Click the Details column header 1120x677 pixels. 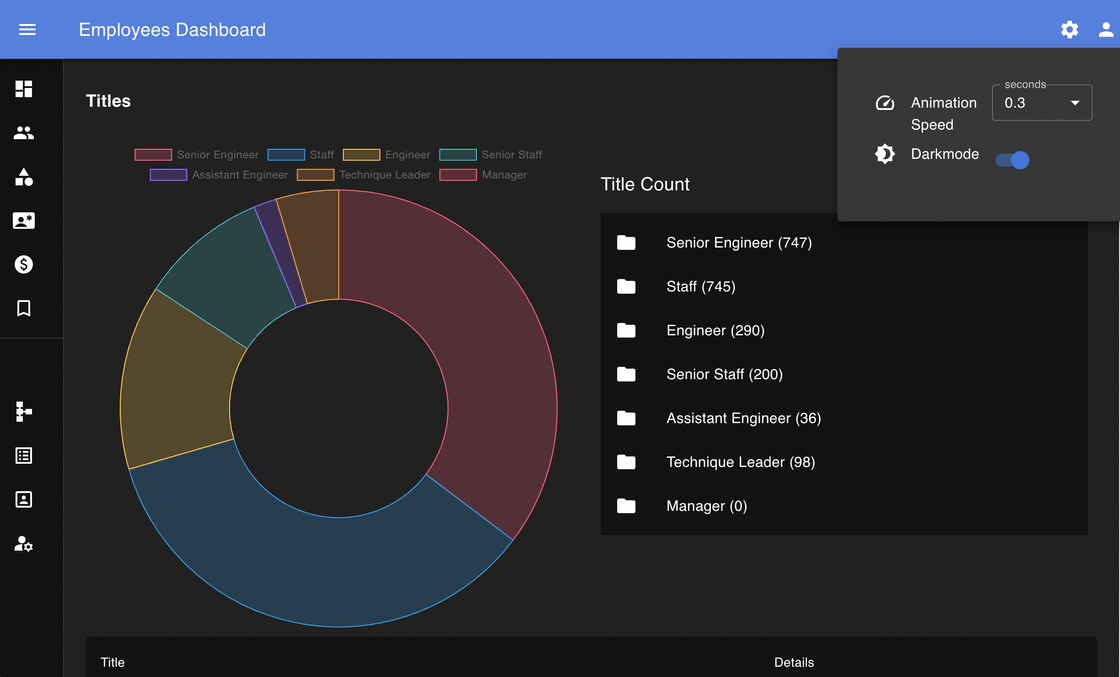(794, 662)
